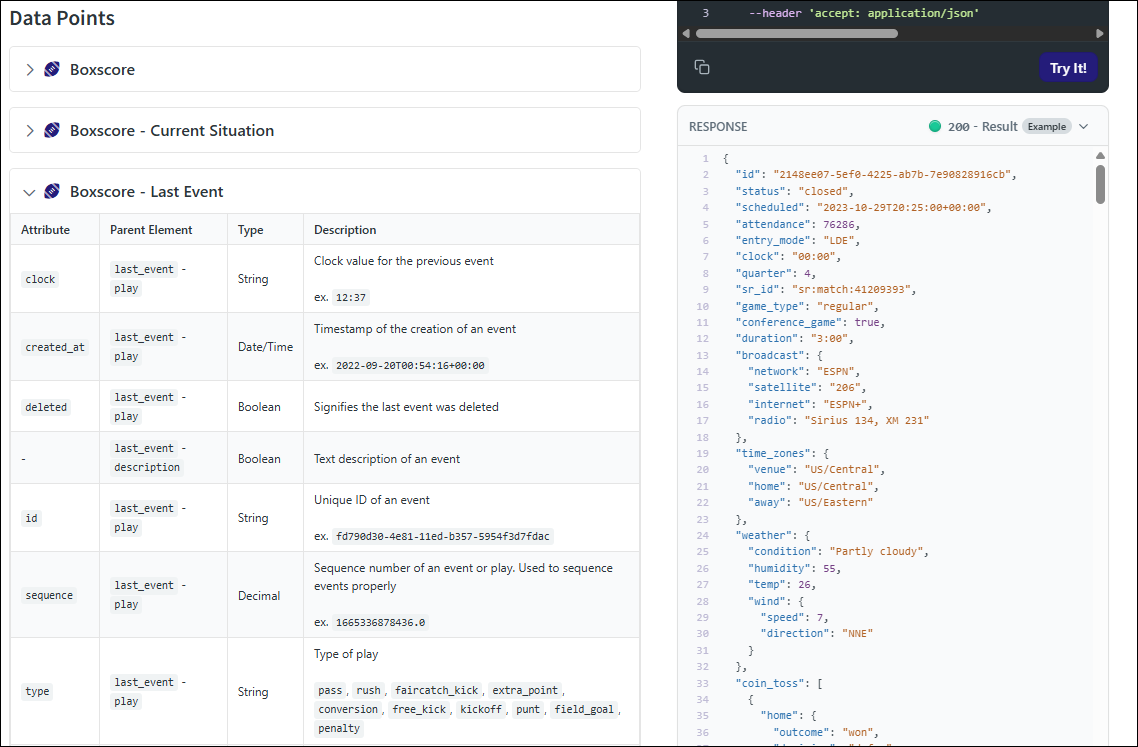
Task: Expand the Boxscore - Current Situation chevron
Action: [x=30, y=130]
